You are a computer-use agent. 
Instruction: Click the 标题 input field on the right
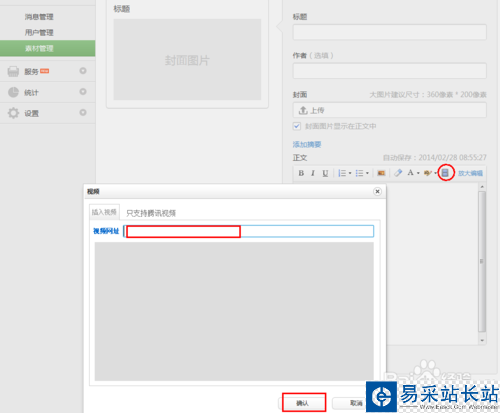tap(389, 32)
